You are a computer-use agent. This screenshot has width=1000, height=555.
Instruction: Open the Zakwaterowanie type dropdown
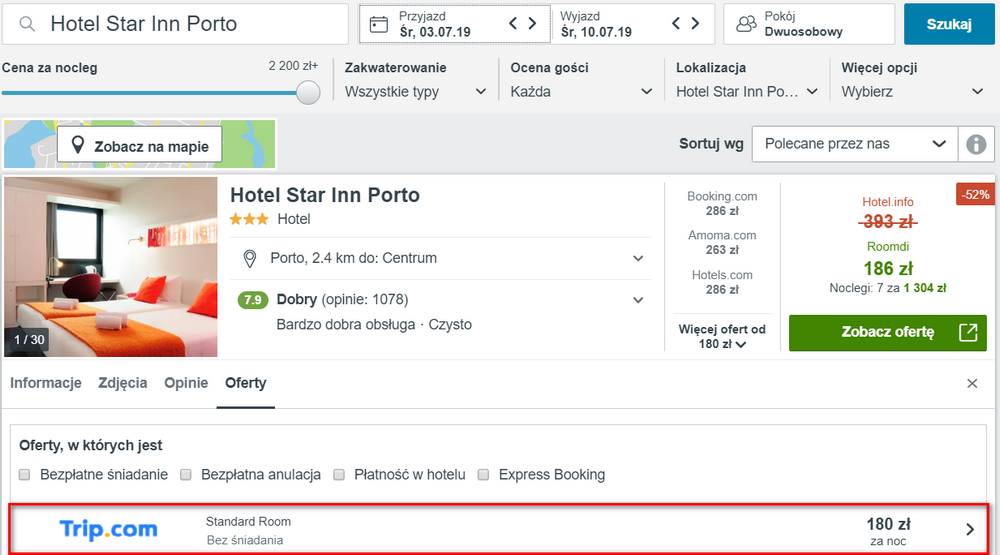click(416, 92)
